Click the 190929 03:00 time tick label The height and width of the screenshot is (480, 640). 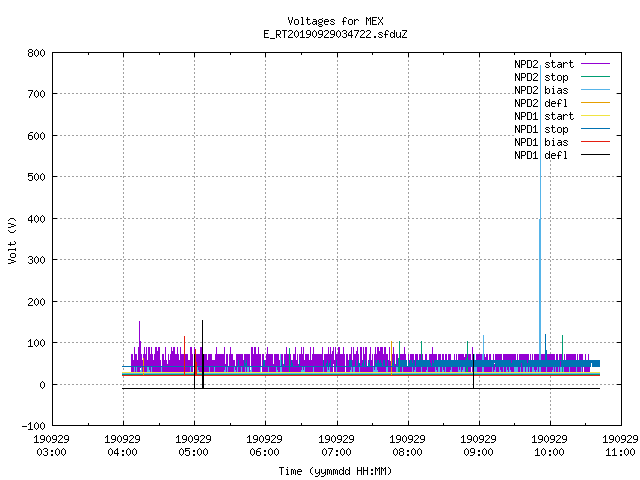pos(51,446)
